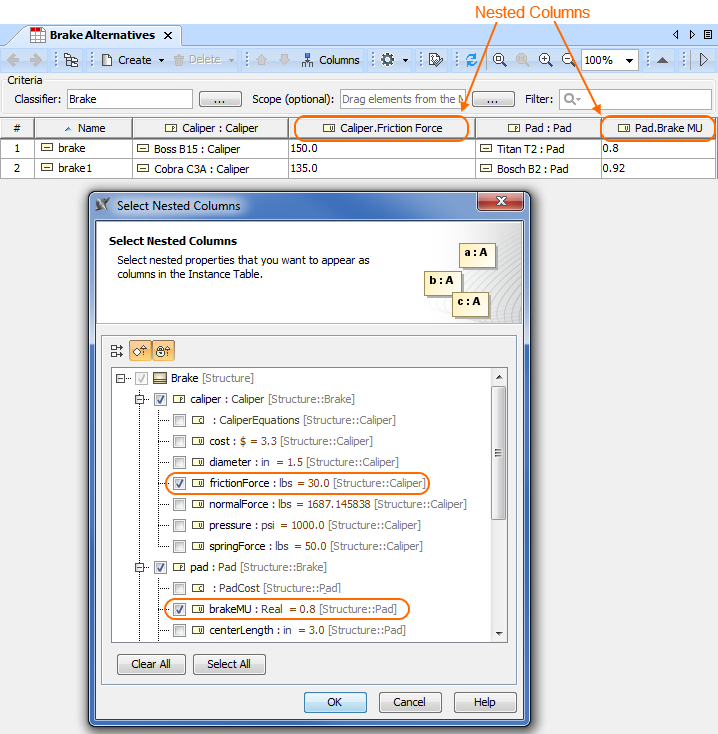Select the Boss B15 : Caliper cell
This screenshot has width=718, height=734.
(x=211, y=149)
